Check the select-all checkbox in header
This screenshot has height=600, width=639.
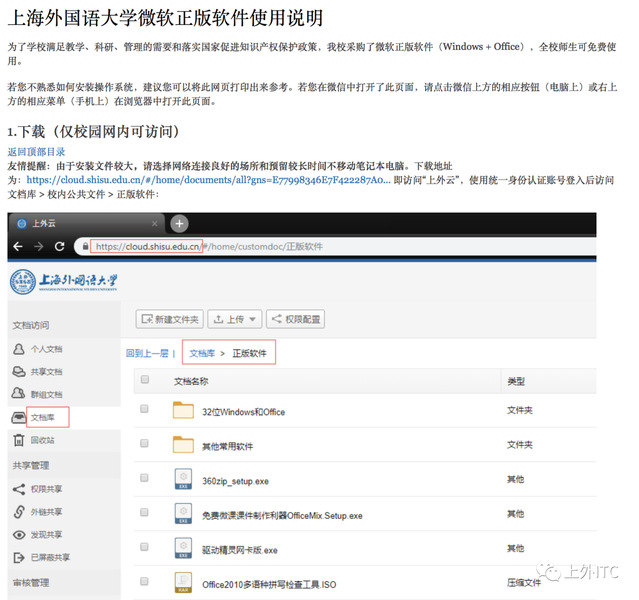point(145,380)
